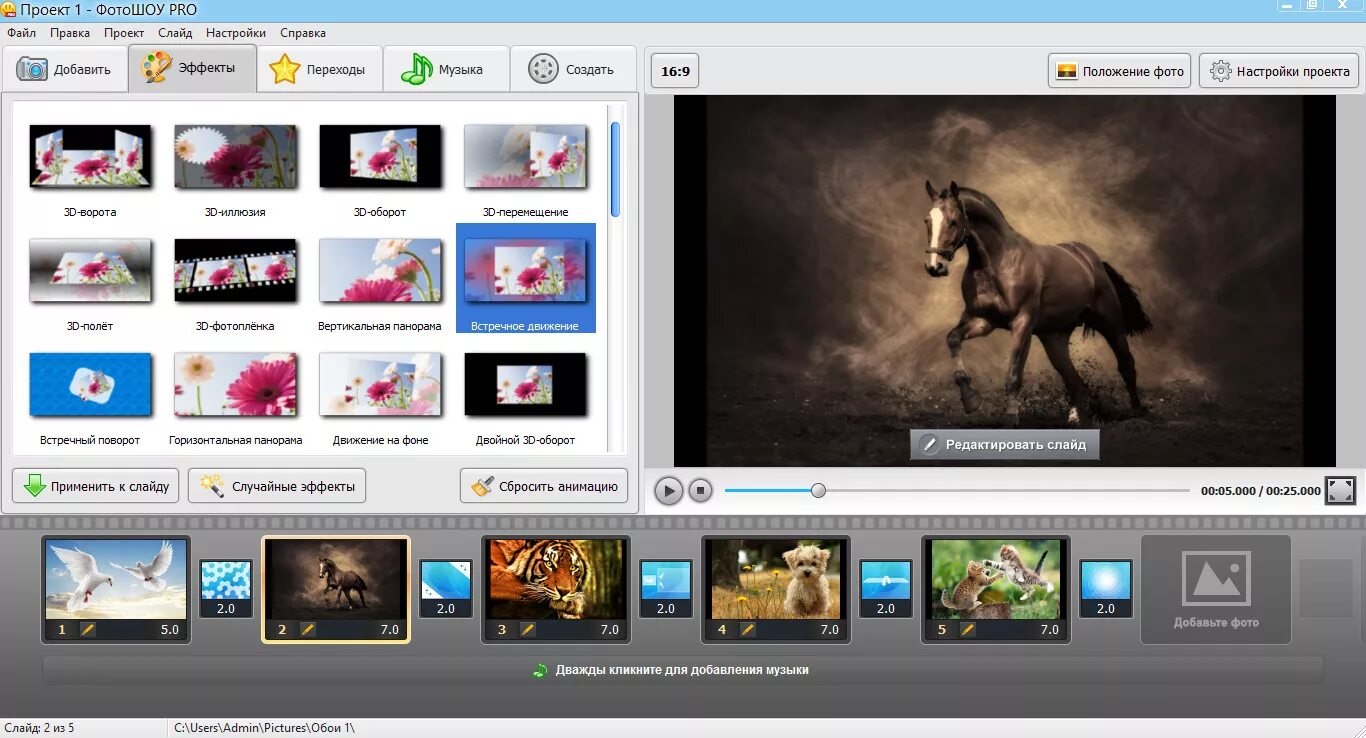Open the Файл menu
The height and width of the screenshot is (738, 1366).
pos(21,33)
